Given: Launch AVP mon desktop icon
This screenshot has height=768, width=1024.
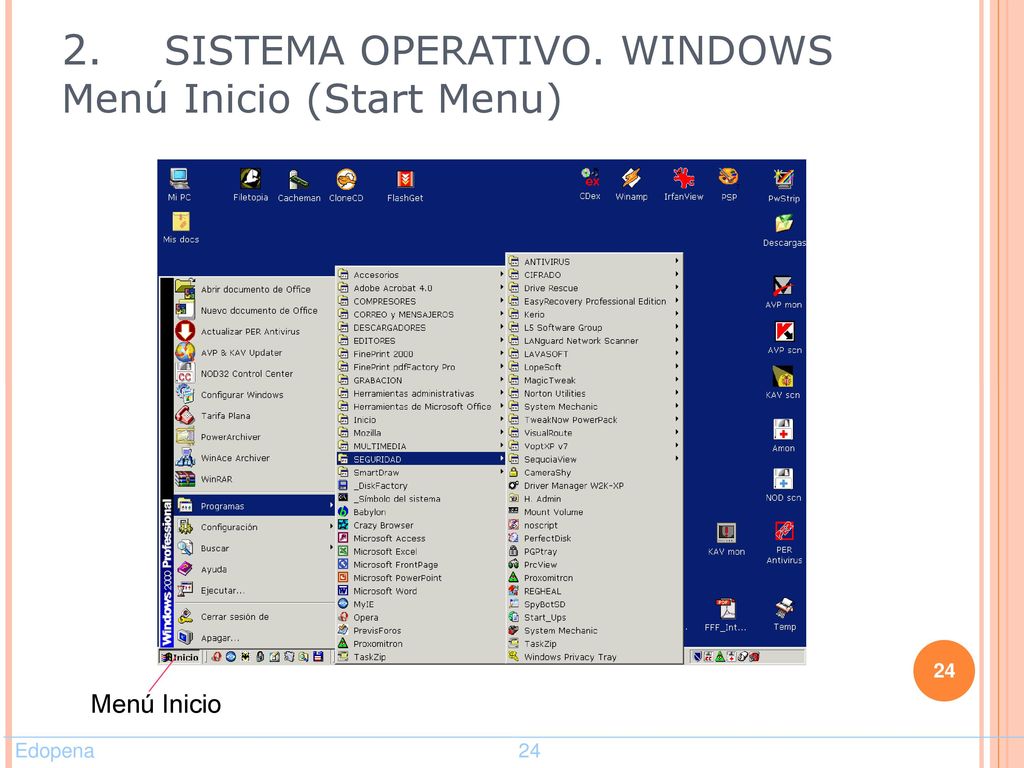Looking at the screenshot, I should [x=783, y=292].
